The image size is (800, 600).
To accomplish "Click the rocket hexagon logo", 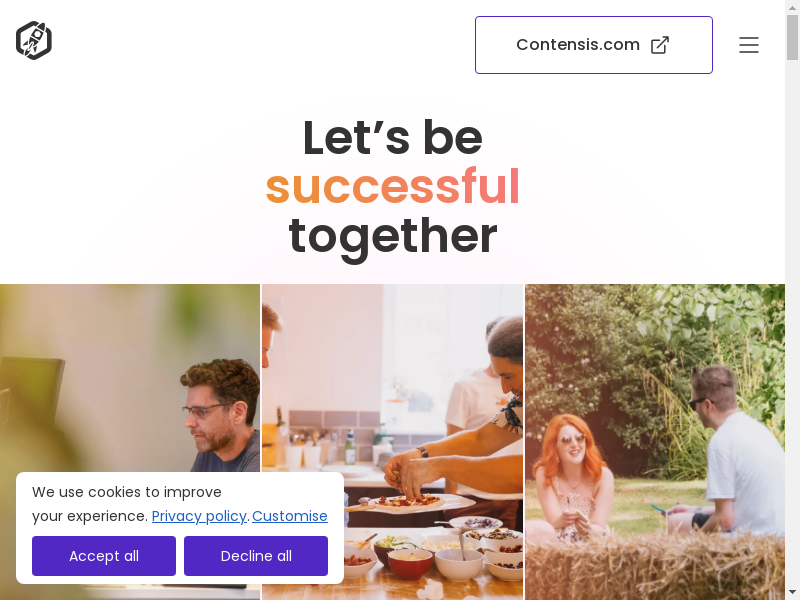I will pos(34,40).
